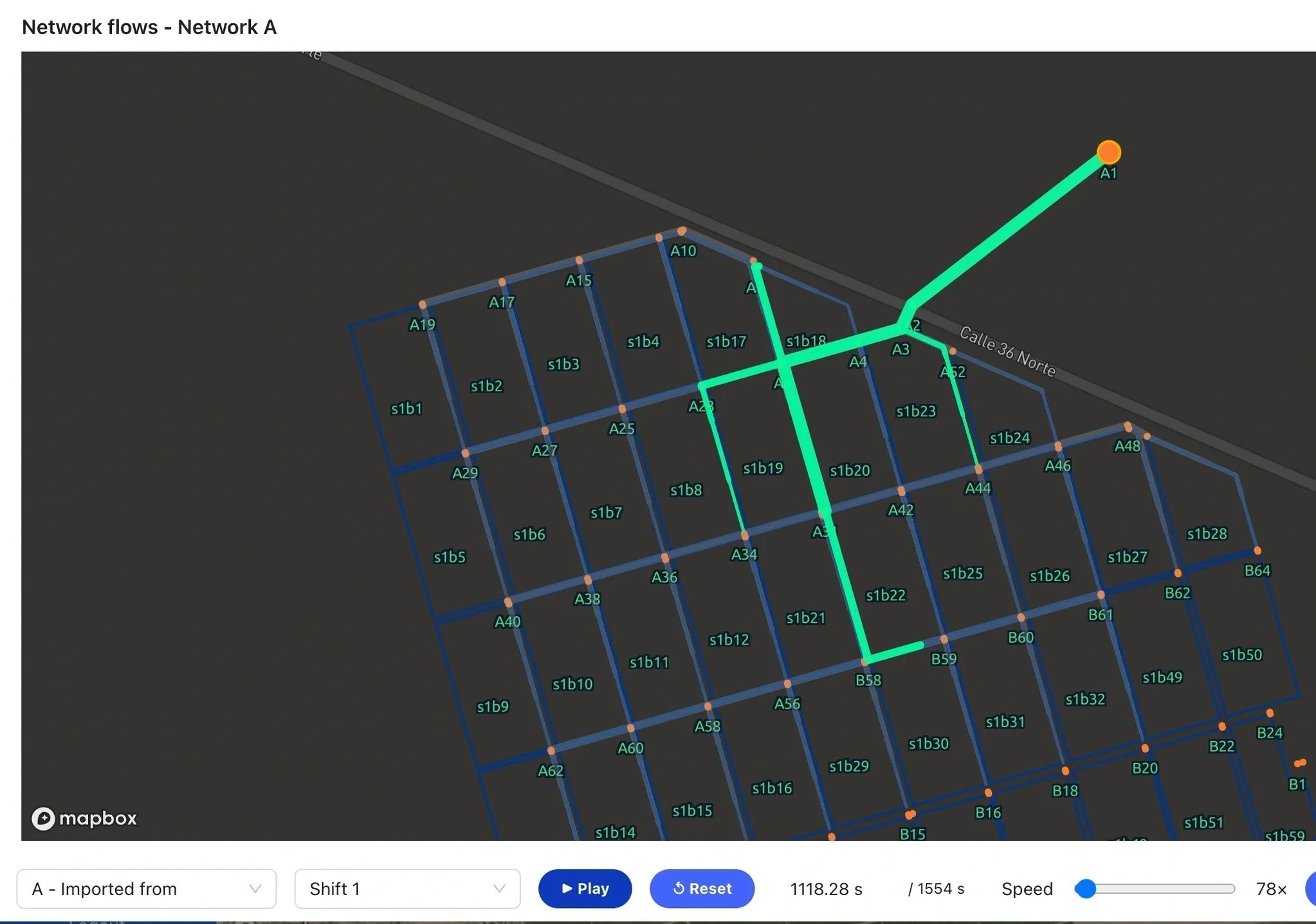The image size is (1316, 924).
Task: Click the A42 node label
Action: tap(900, 510)
